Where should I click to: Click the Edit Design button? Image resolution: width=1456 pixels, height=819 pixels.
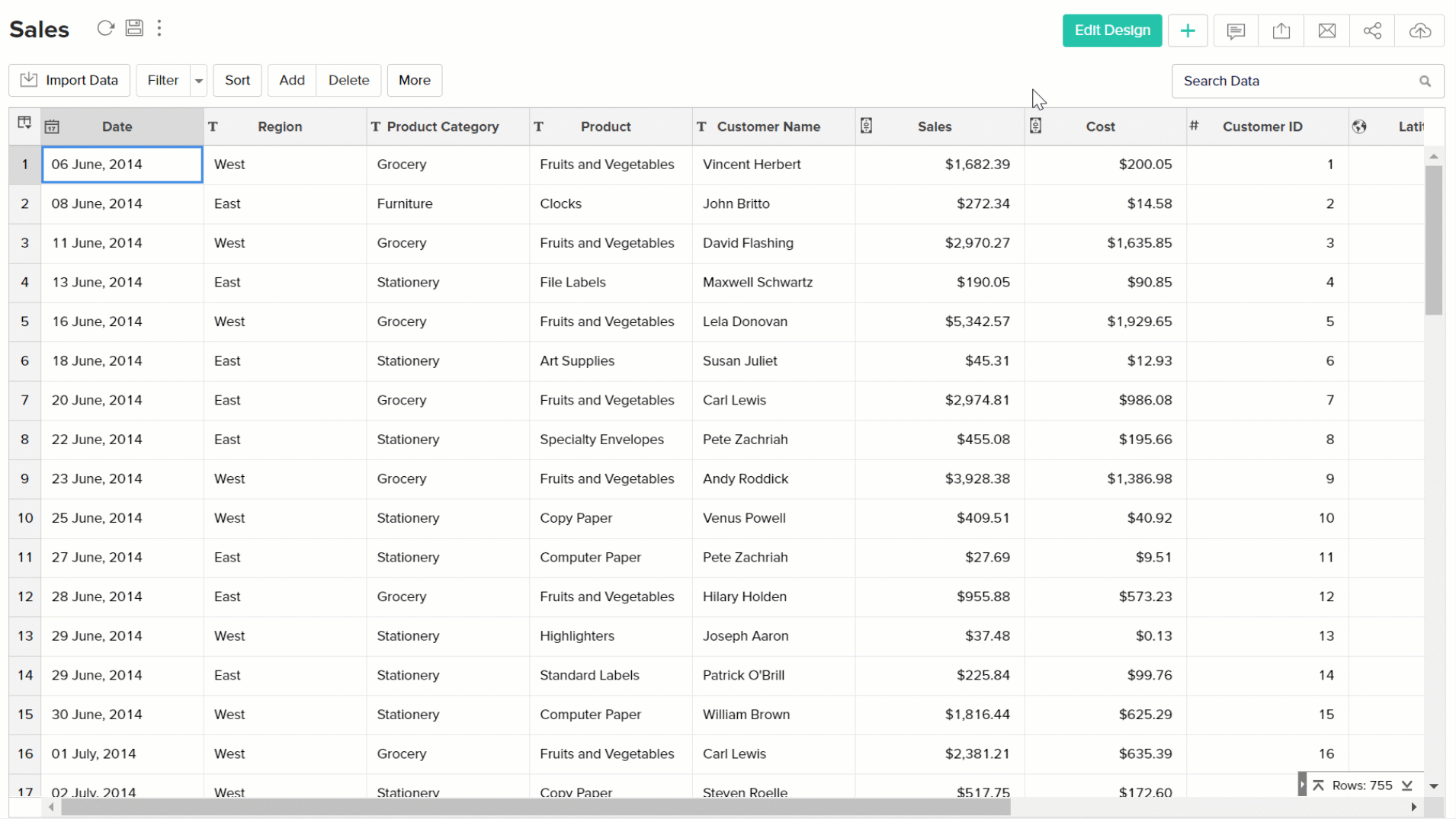pos(1111,30)
